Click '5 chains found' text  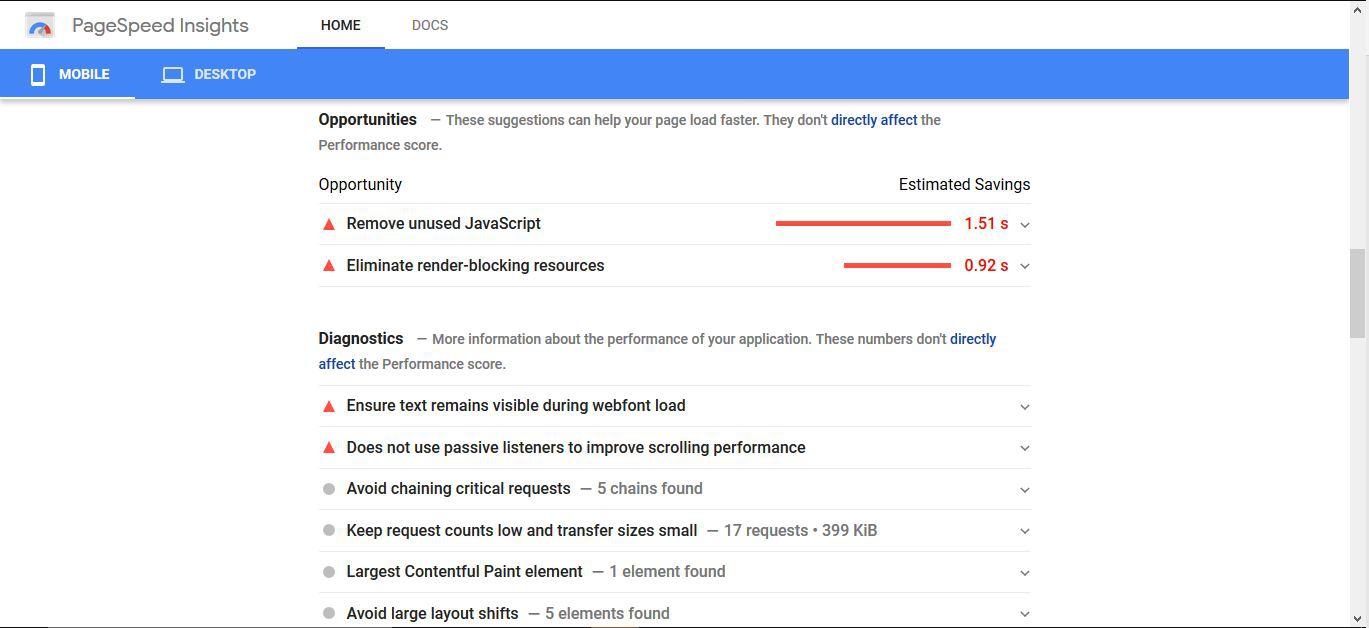(x=650, y=489)
